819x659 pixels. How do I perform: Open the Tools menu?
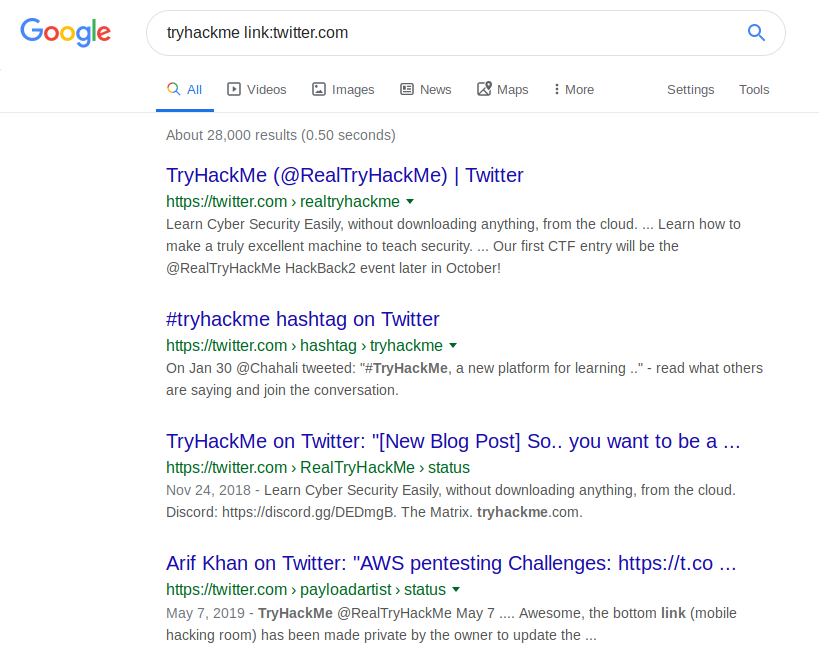[754, 90]
